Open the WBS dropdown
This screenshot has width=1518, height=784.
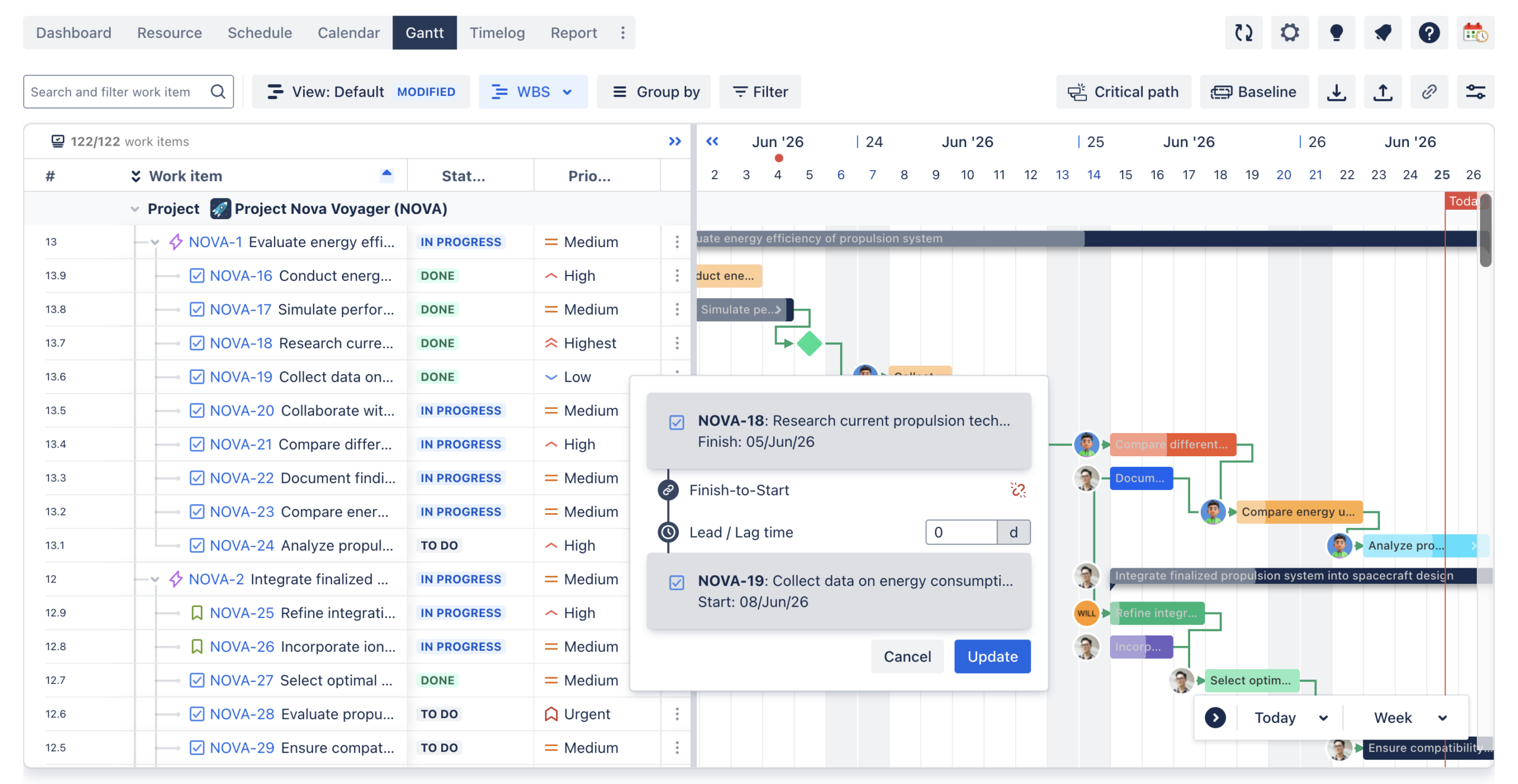(x=532, y=92)
